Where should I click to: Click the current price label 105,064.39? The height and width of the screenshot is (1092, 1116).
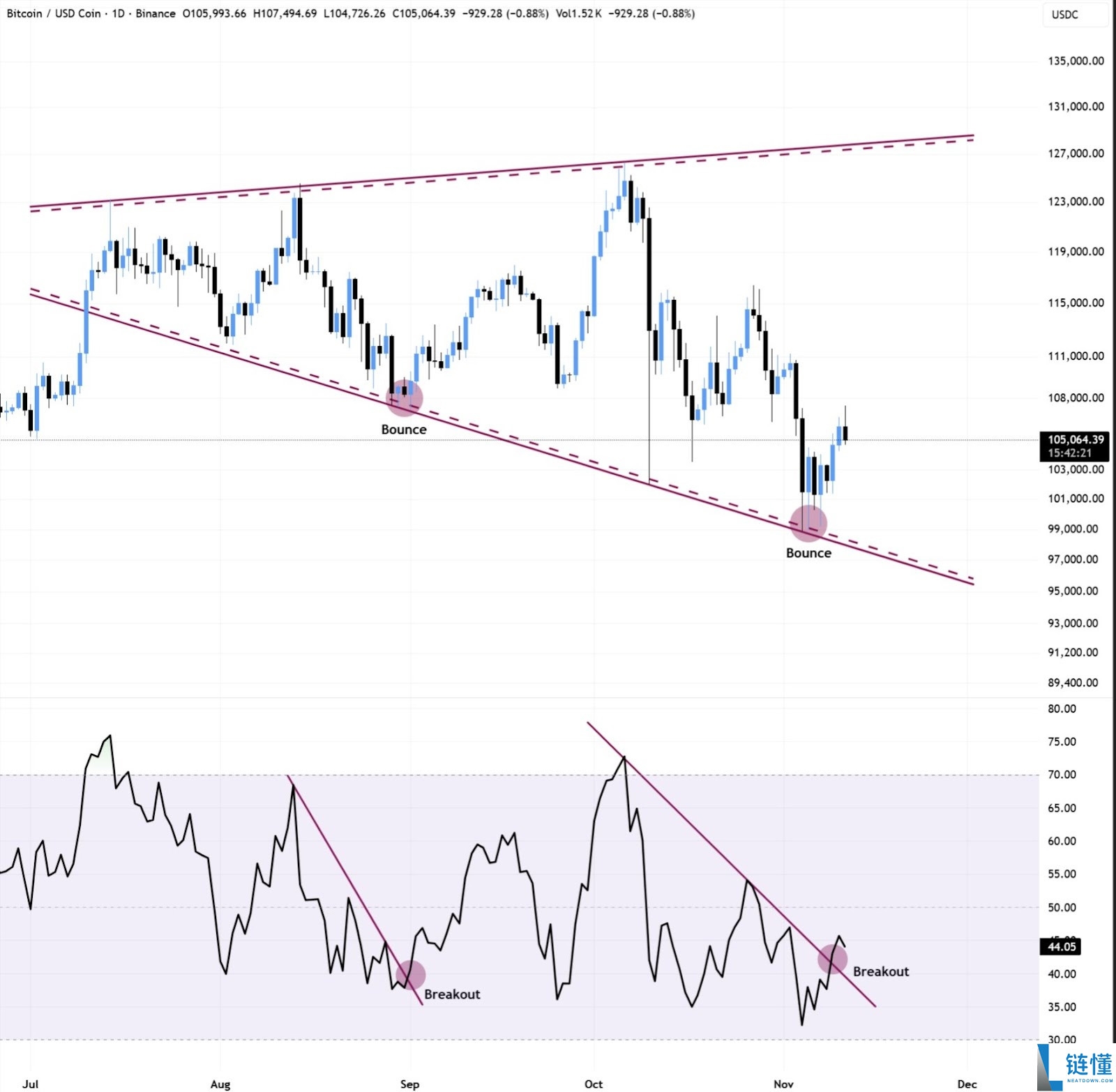(1076, 439)
